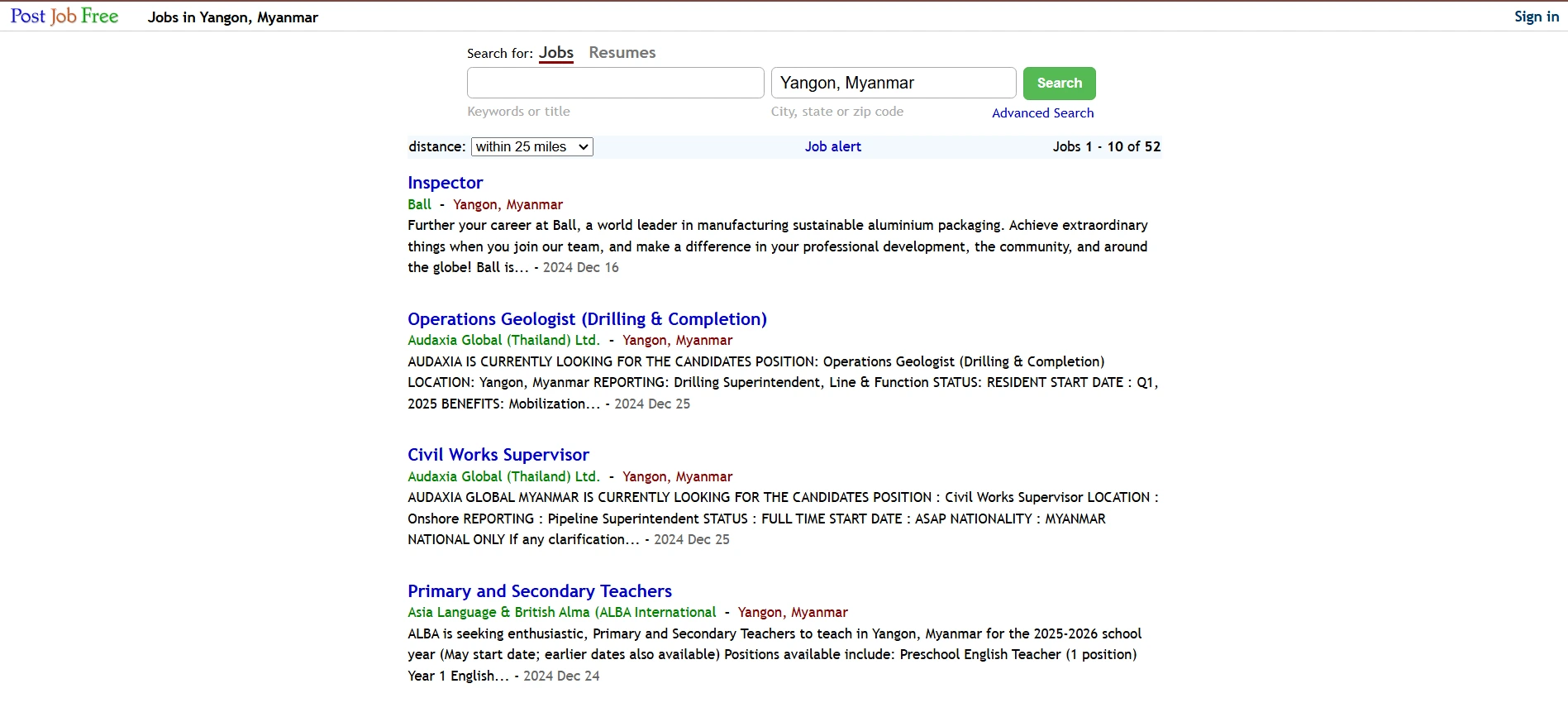Focus the Yangon, Myanmar location field

tap(894, 83)
